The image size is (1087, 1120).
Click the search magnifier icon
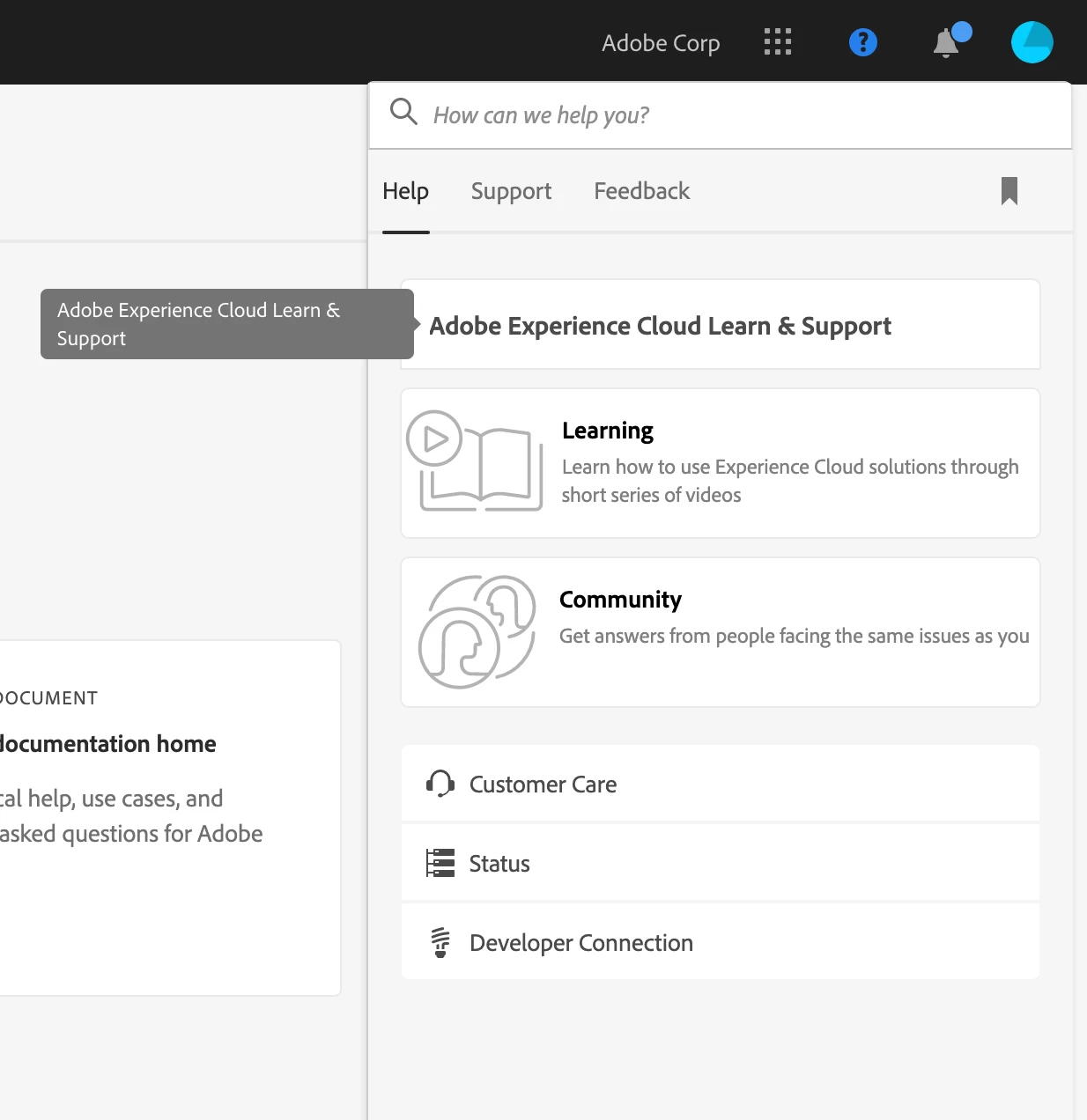(x=403, y=112)
